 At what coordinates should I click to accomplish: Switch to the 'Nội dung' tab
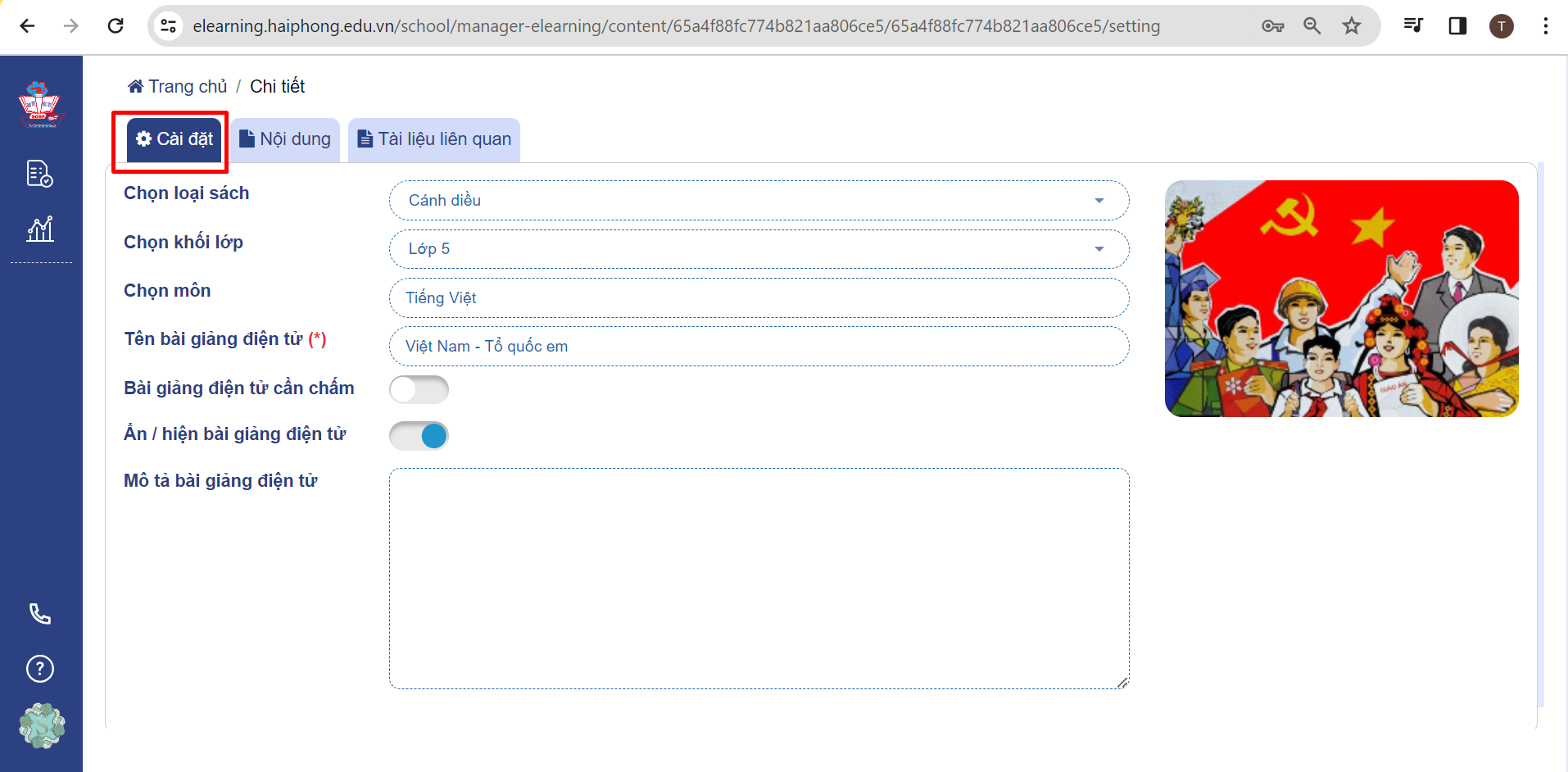[x=285, y=139]
